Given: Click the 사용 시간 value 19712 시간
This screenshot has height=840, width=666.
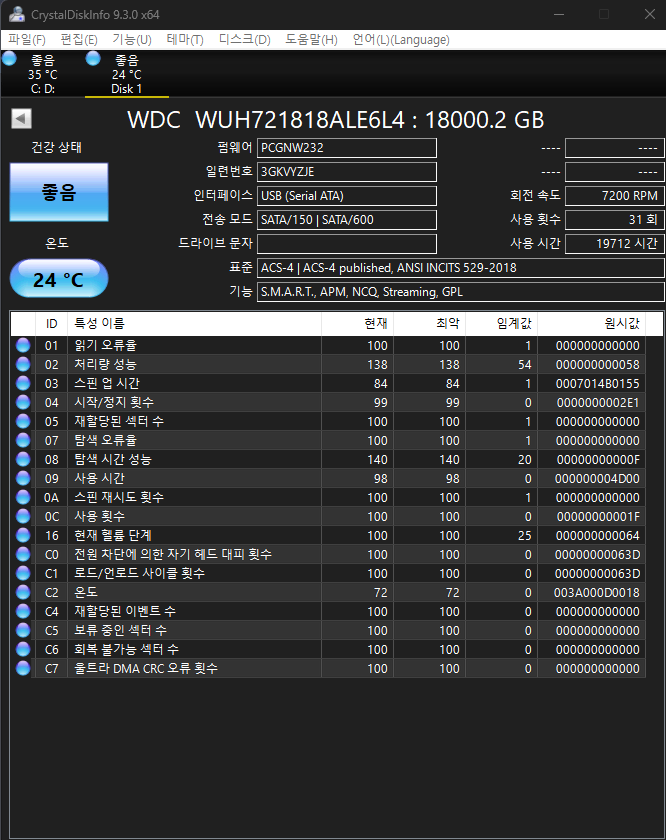Looking at the screenshot, I should point(615,244).
